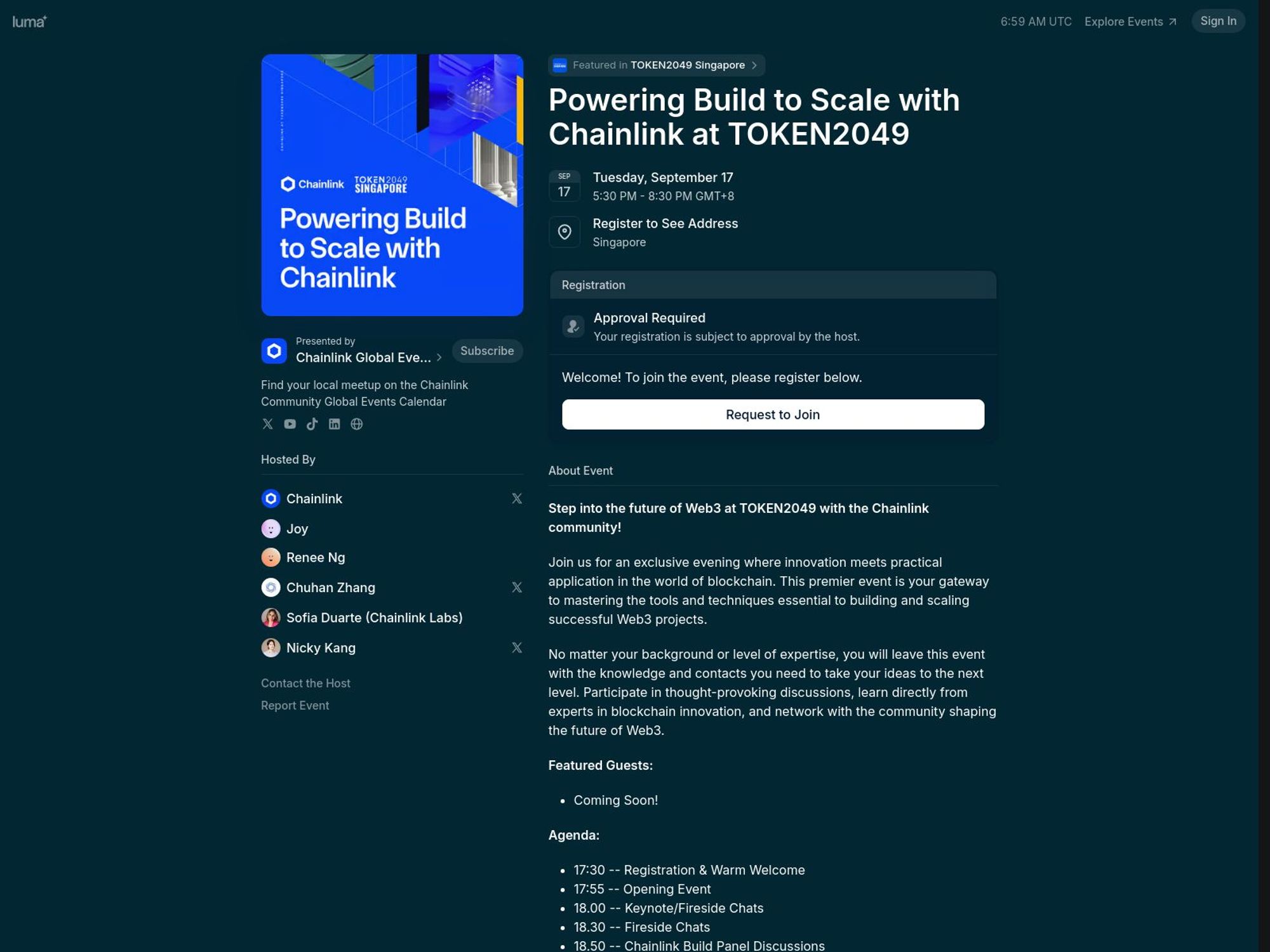1270x952 pixels.
Task: Click the About Event section label
Action: 581,470
